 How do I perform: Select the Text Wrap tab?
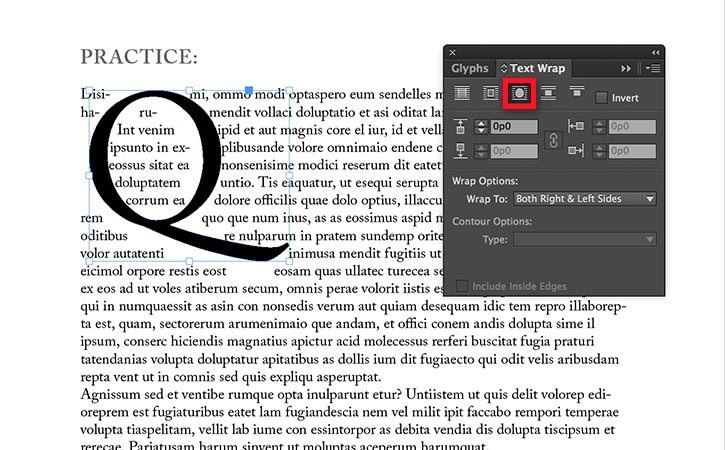[x=533, y=68]
